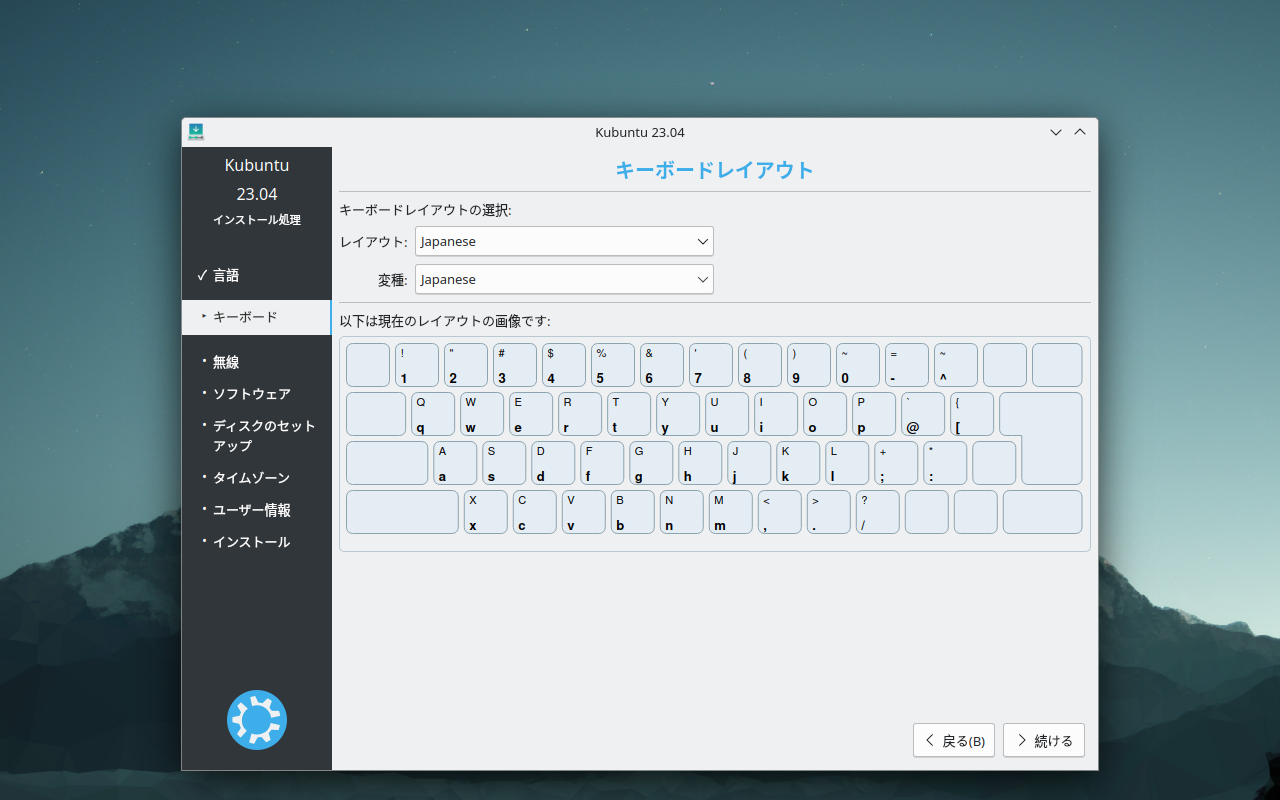Click the B key in the bottom row
Viewport: 1280px width, 800px height.
(x=633, y=512)
